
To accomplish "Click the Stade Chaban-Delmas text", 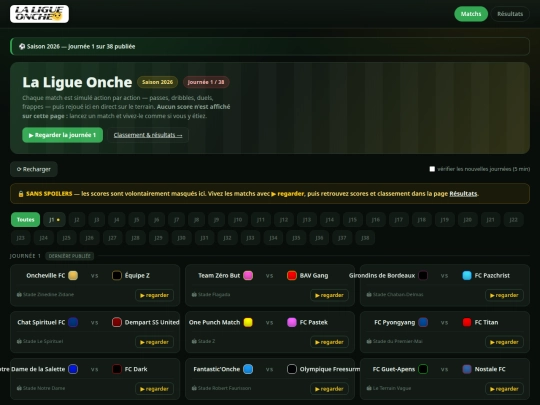I will (x=398, y=294).
